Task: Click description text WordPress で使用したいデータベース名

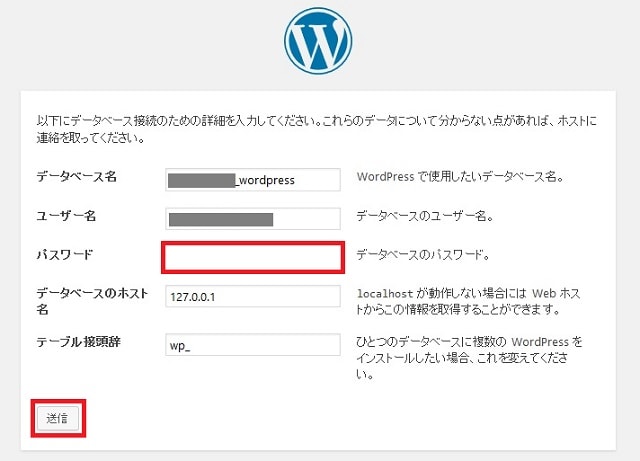Action: 460,177
